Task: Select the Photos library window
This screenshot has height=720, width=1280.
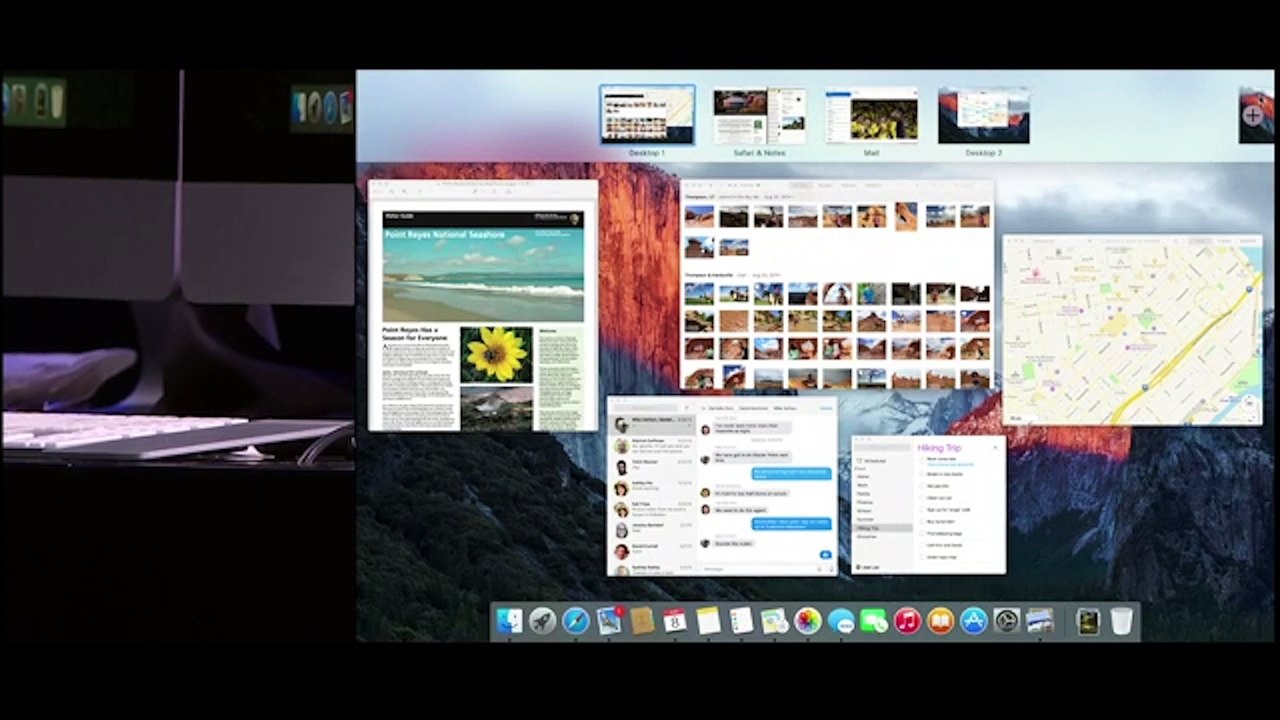Action: (x=837, y=284)
